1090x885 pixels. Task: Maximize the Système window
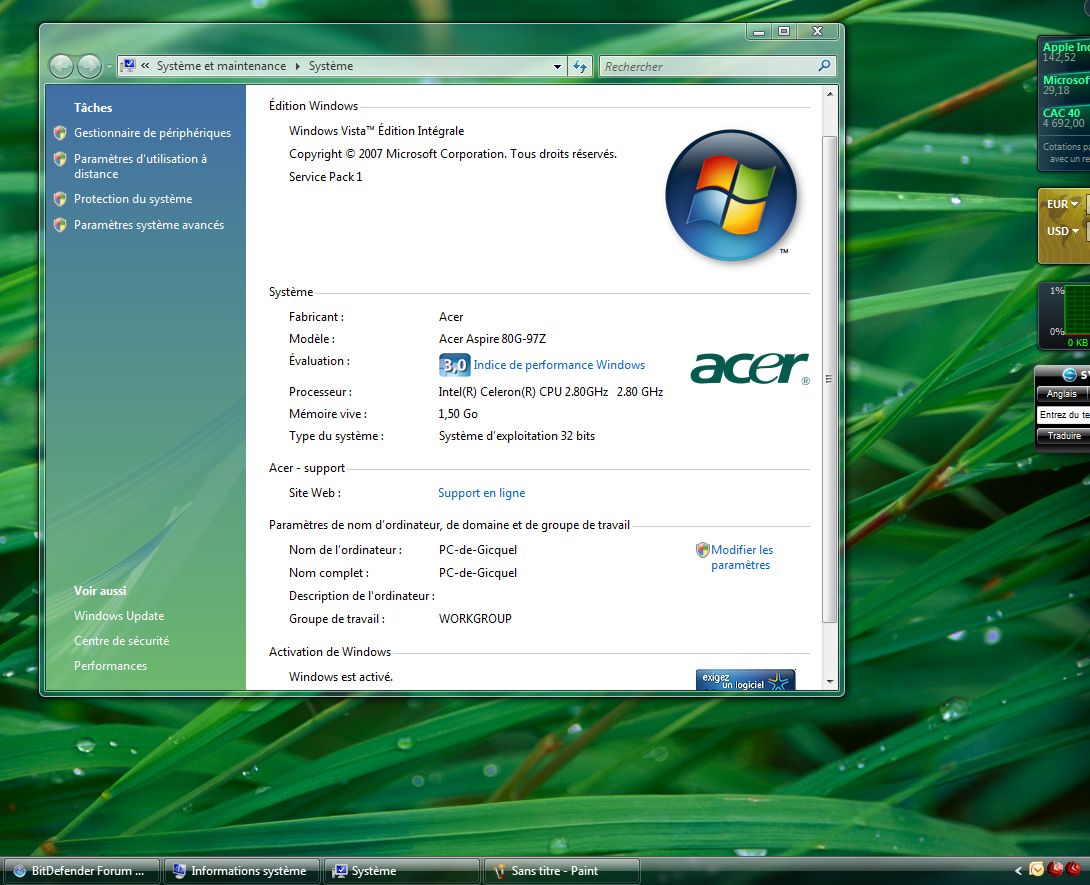tap(784, 31)
